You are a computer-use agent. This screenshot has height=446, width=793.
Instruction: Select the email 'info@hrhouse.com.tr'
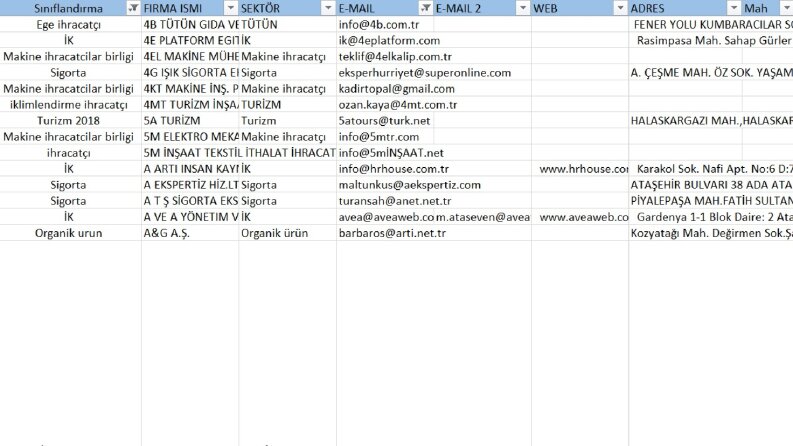[394, 169]
